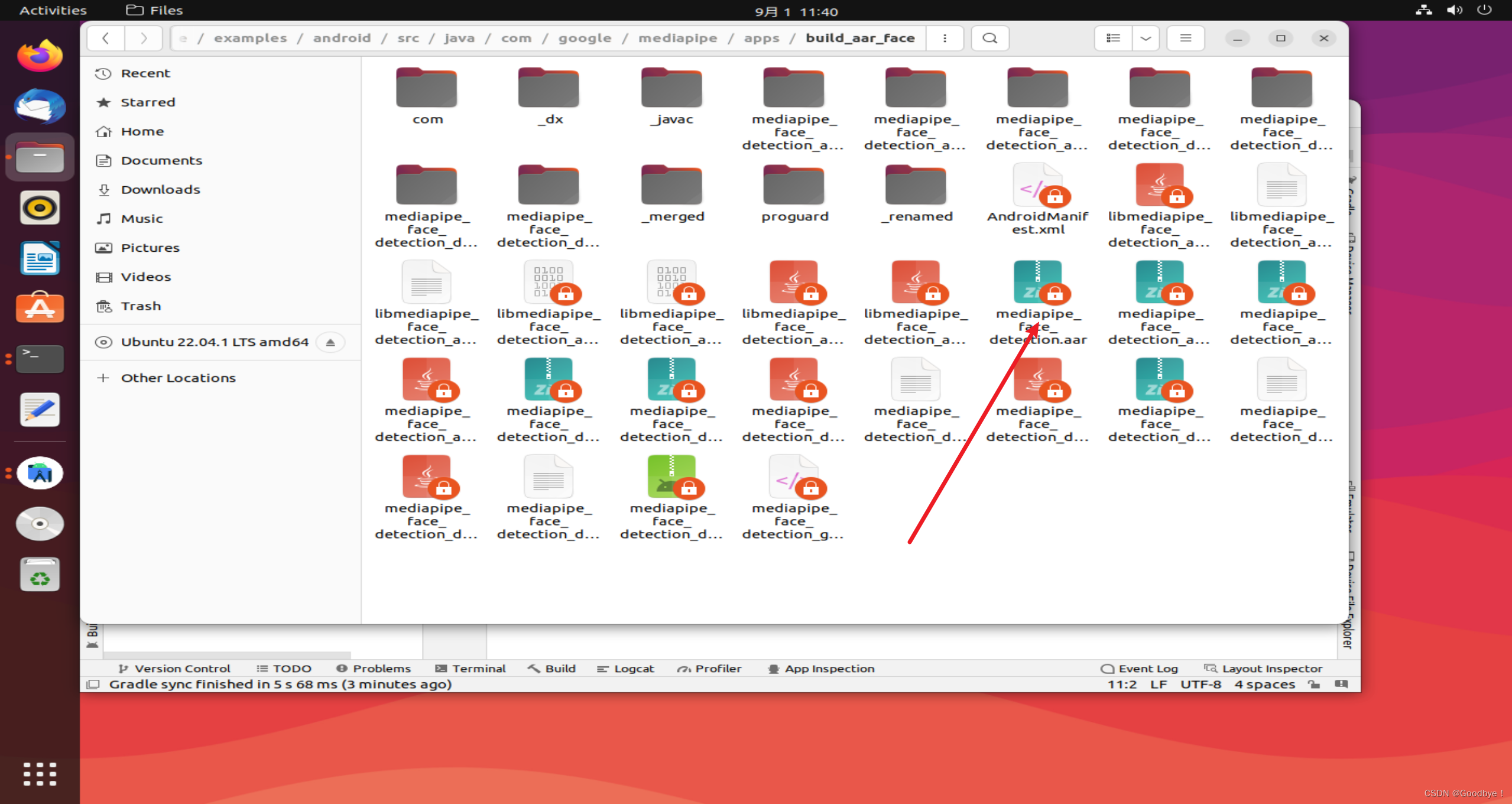The image size is (1512, 804).
Task: Launch Firefox from the dock
Action: [x=40, y=56]
